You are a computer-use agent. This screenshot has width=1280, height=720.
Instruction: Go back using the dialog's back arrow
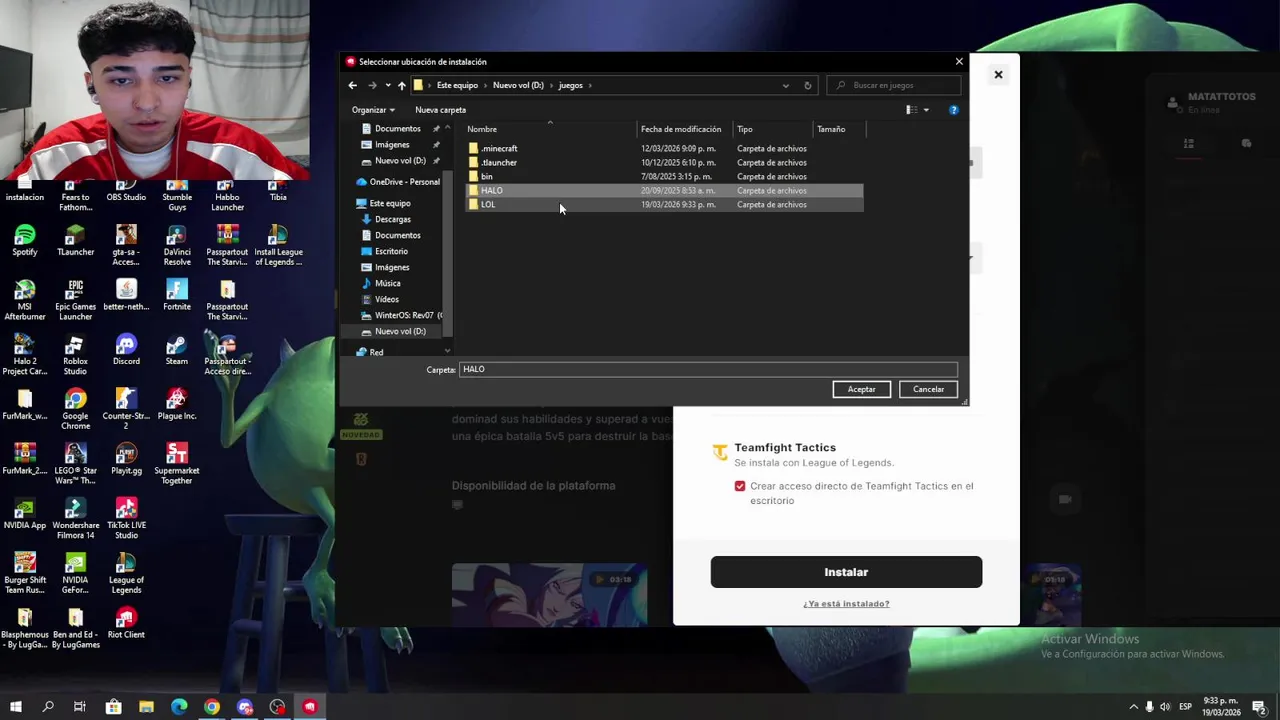click(x=352, y=85)
